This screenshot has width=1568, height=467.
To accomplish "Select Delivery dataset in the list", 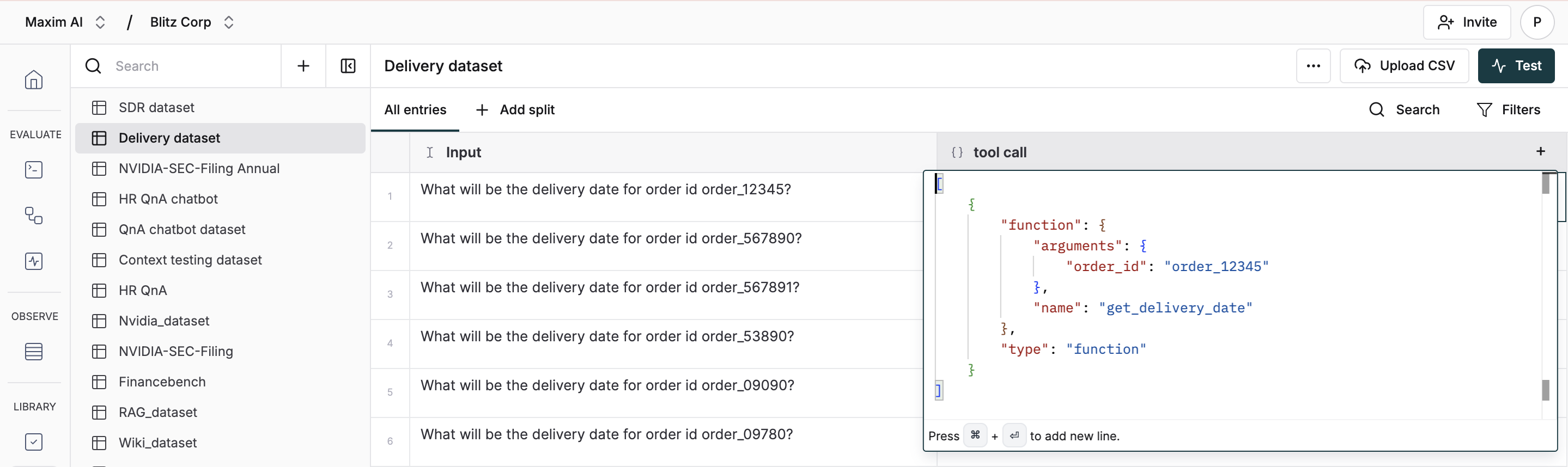I will tap(220, 138).
